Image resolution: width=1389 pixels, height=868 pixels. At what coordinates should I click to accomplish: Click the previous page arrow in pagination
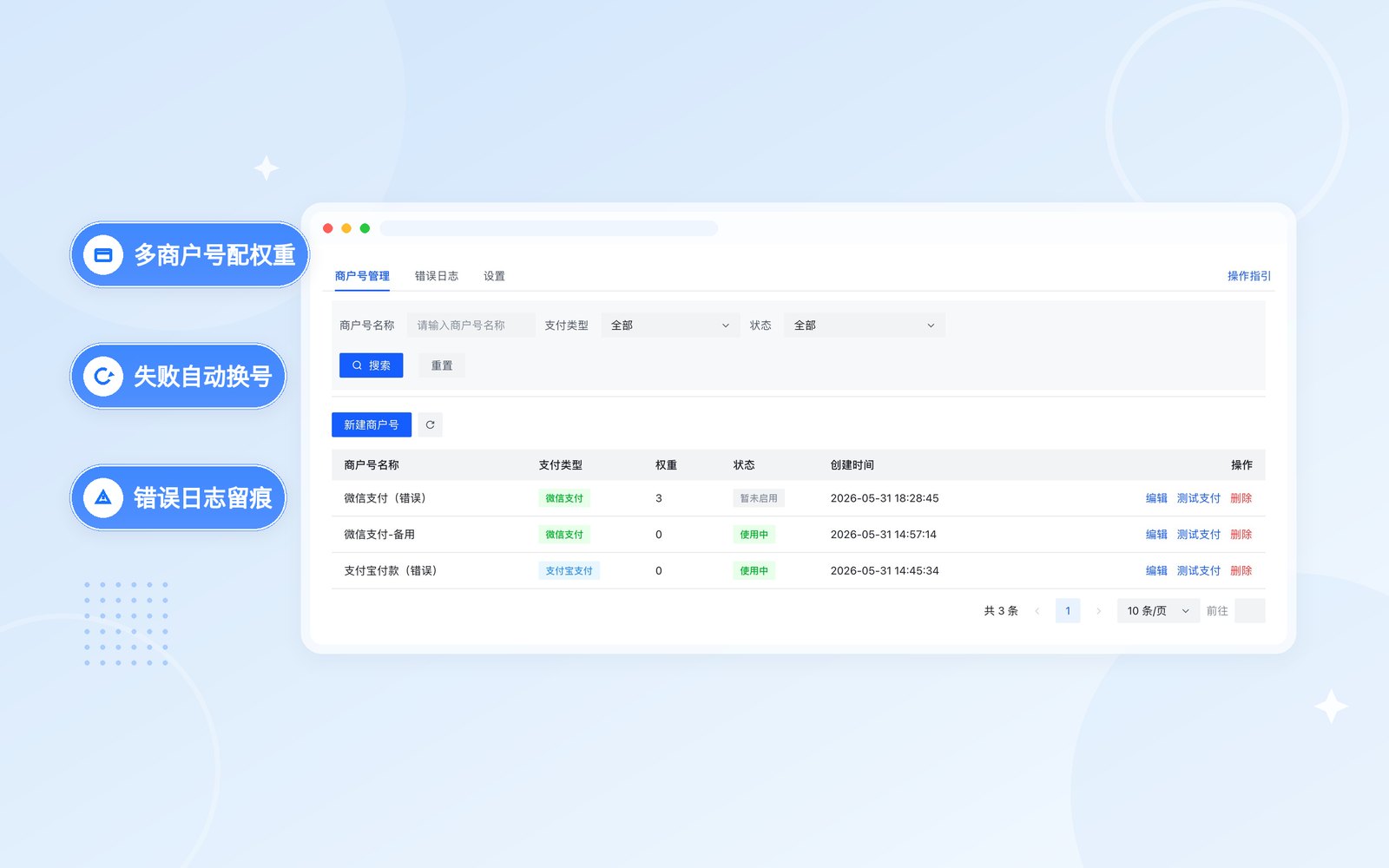1037,611
